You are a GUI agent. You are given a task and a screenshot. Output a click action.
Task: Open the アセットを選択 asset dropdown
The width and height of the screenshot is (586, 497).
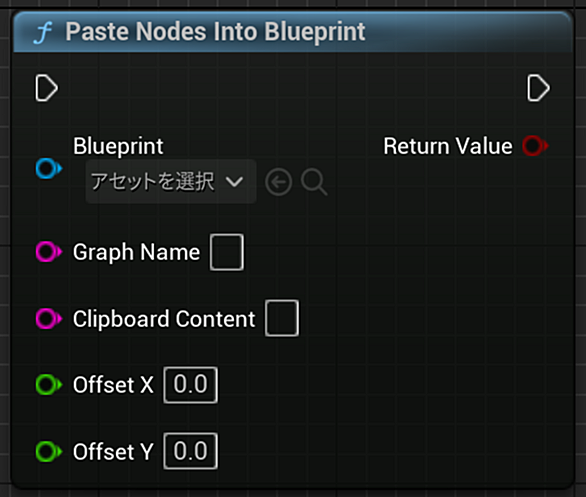click(171, 182)
